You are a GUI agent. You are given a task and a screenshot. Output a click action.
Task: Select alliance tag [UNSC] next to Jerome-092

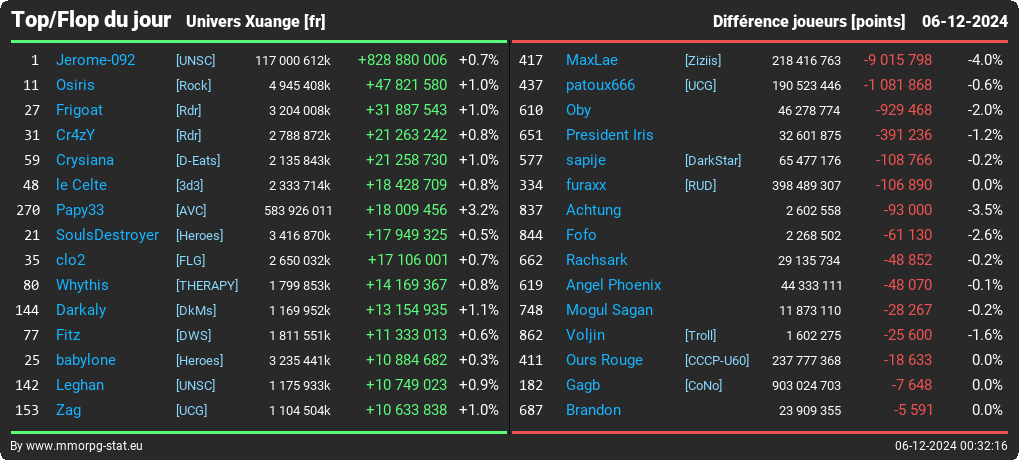click(x=195, y=60)
